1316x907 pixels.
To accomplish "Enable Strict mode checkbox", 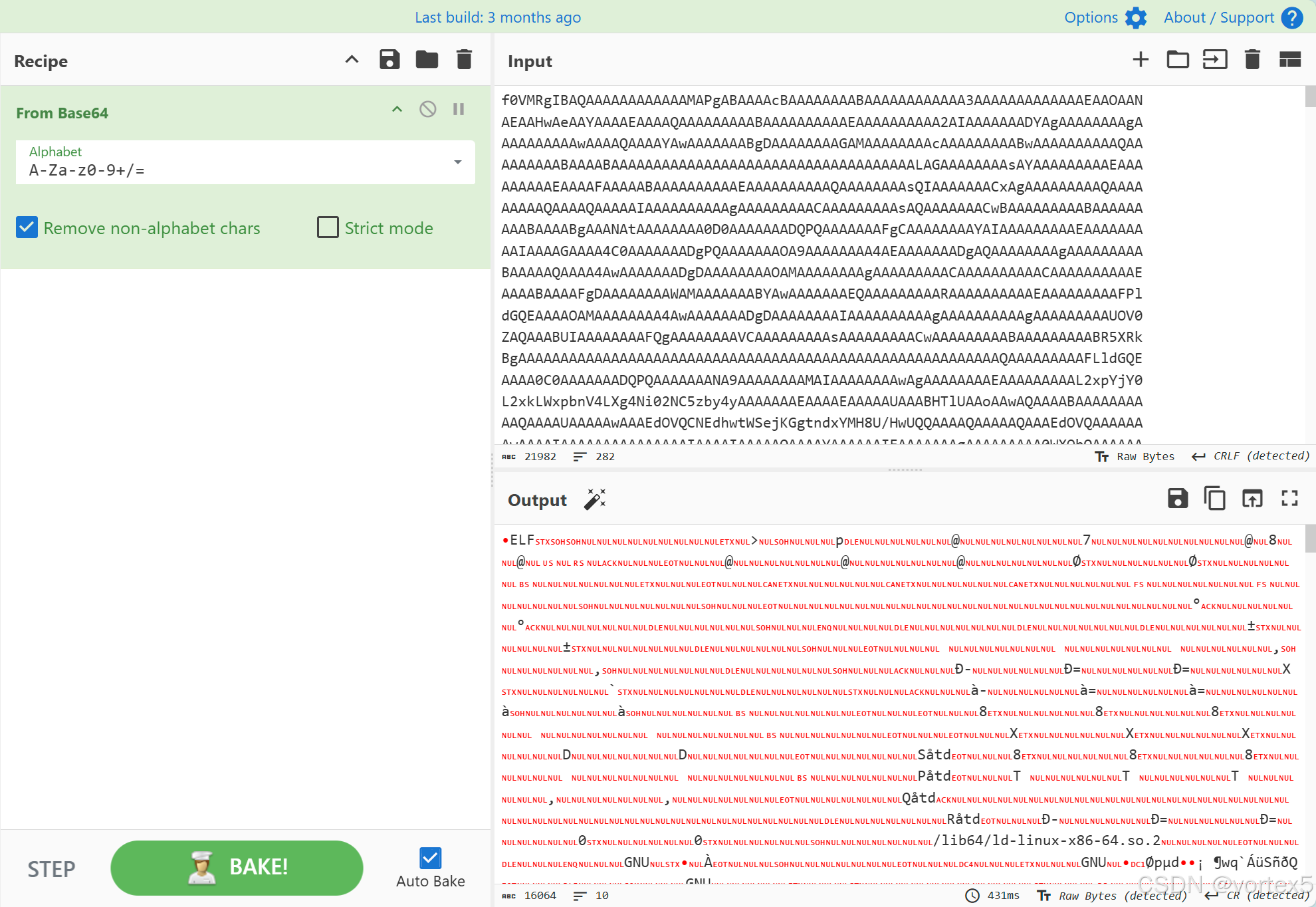I will click(x=328, y=227).
